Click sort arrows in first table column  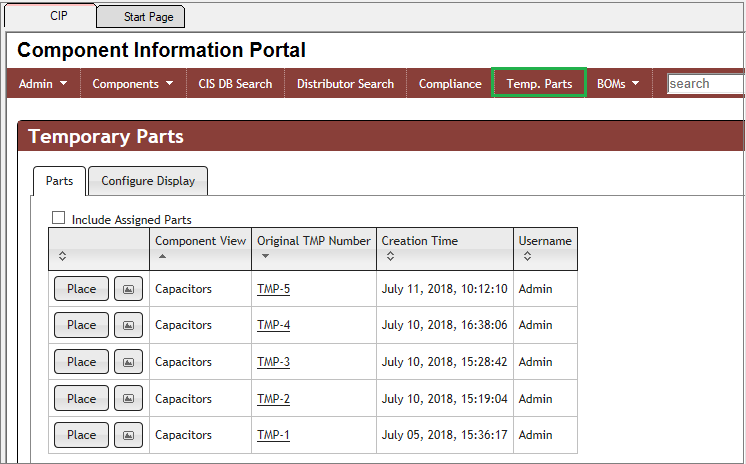tap(62, 256)
